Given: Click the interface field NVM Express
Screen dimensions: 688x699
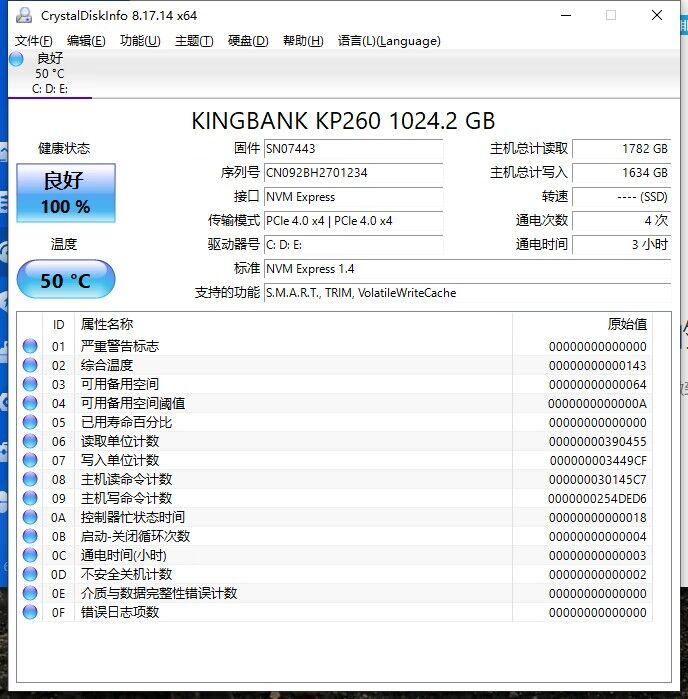Looking at the screenshot, I should pyautogui.click(x=353, y=197).
